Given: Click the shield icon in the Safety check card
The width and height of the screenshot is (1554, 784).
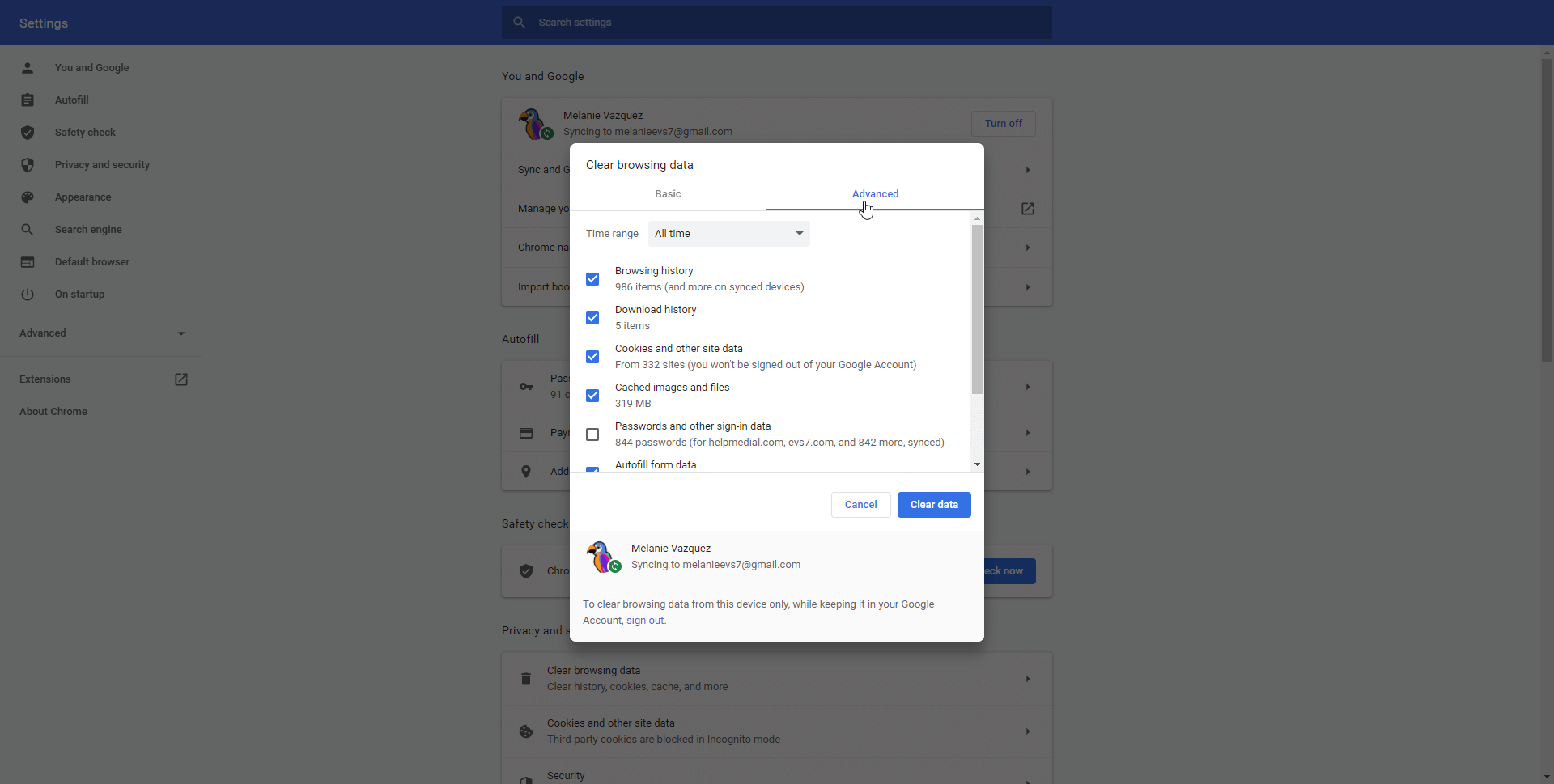Looking at the screenshot, I should 526,571.
